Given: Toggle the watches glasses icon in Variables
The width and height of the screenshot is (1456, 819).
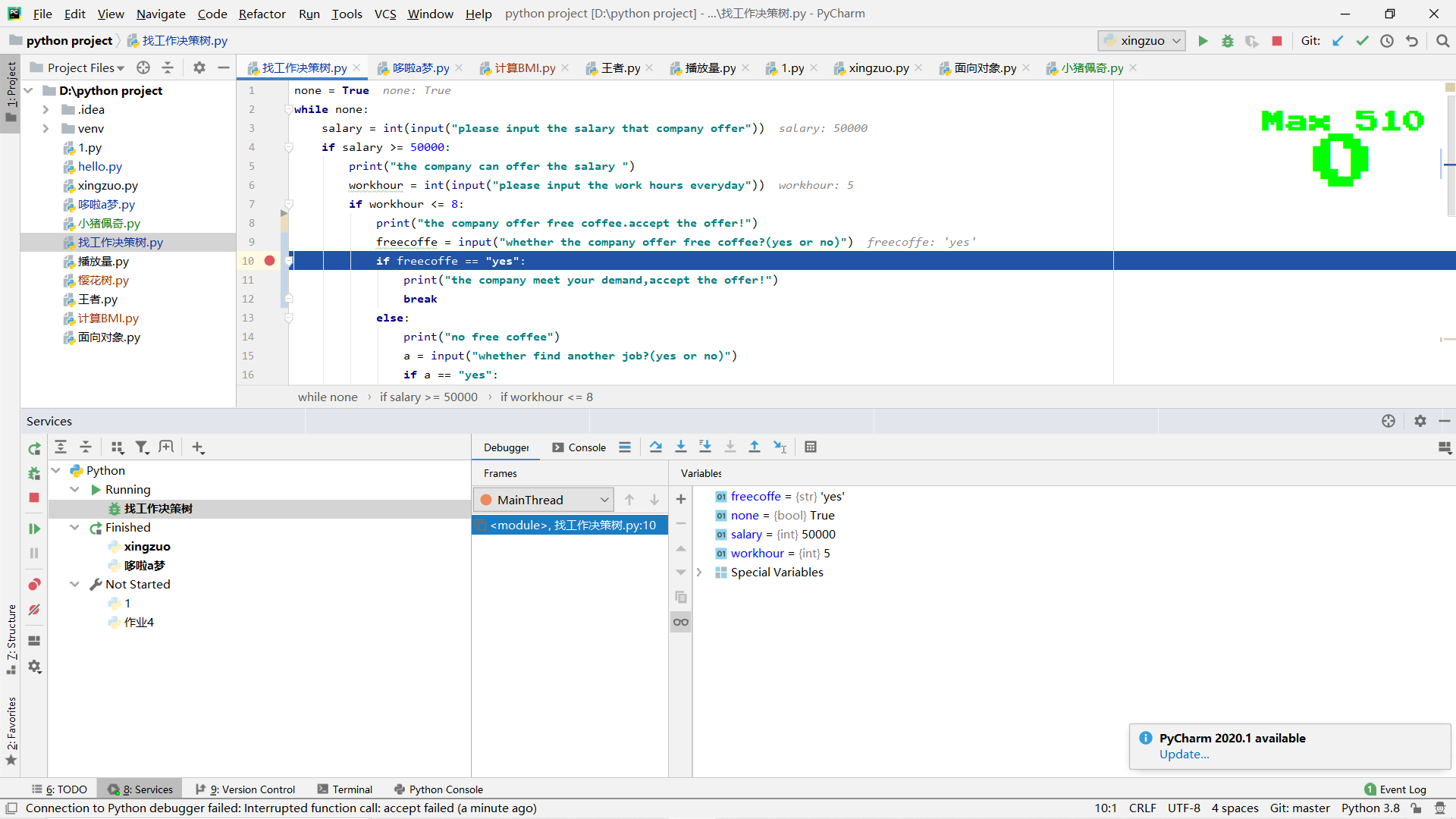Looking at the screenshot, I should pos(681,623).
